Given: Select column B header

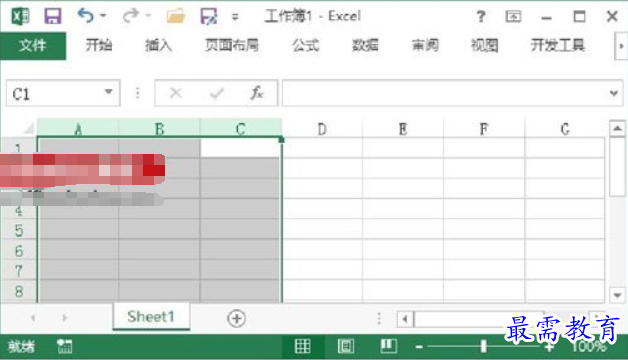Looking at the screenshot, I should (159, 128).
